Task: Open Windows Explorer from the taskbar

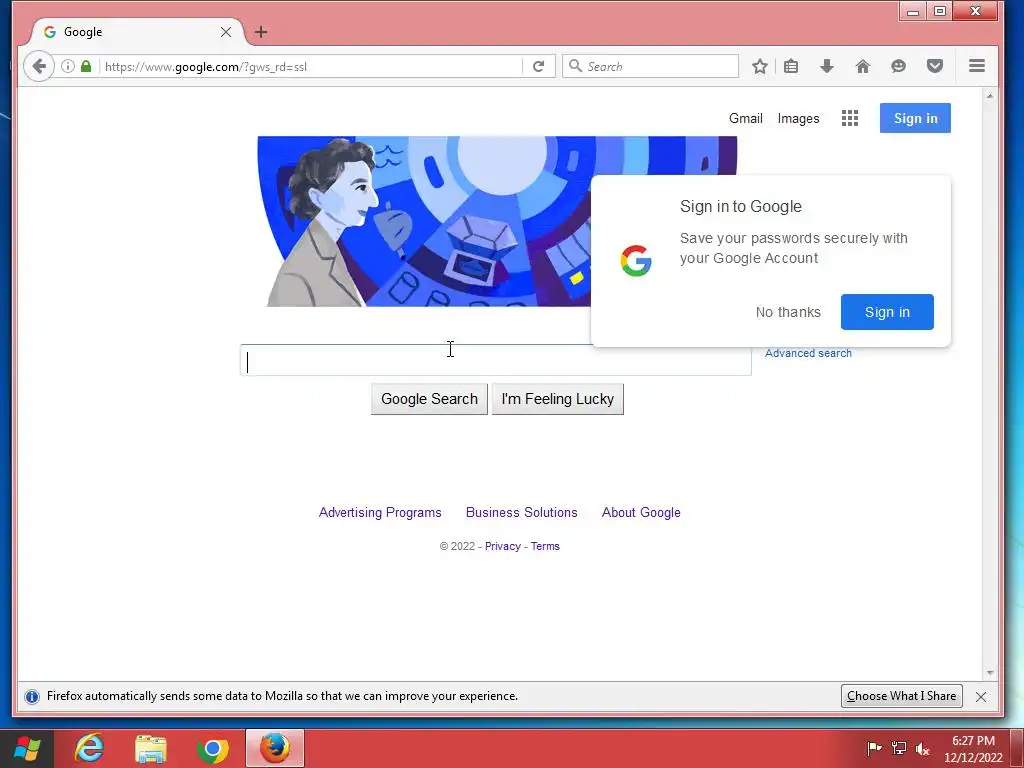Action: [151, 748]
